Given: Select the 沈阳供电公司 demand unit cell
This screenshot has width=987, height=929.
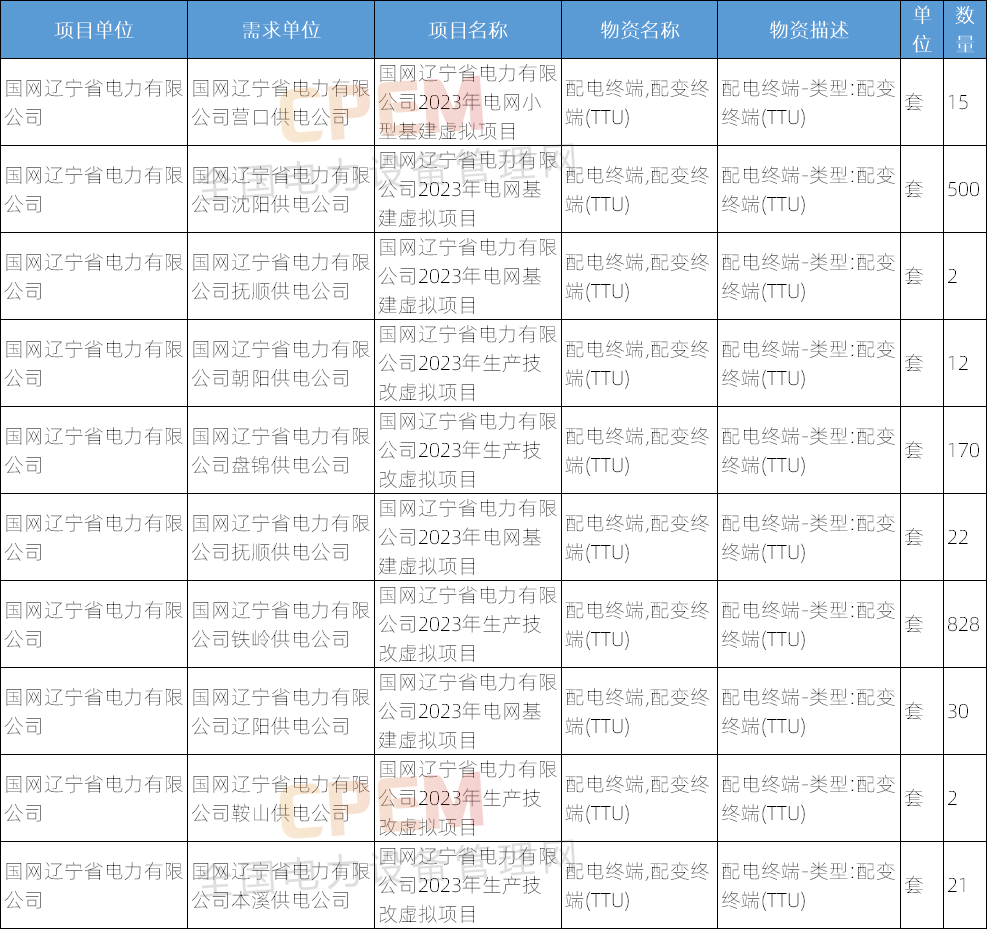Looking at the screenshot, I should 280,190.
